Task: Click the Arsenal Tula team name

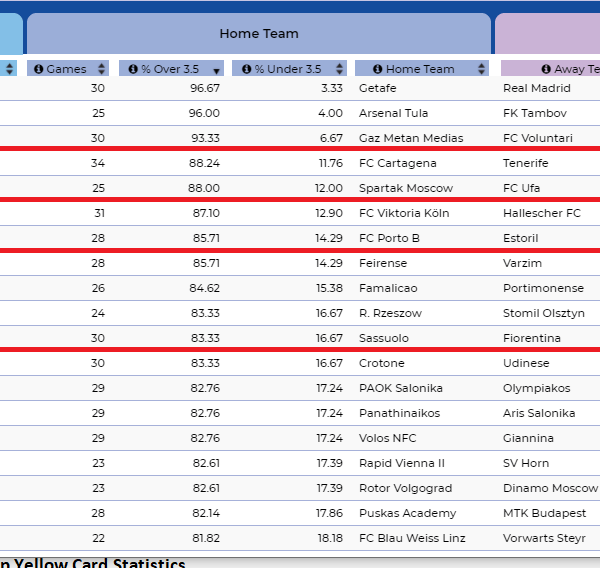Action: pyautogui.click(x=393, y=113)
